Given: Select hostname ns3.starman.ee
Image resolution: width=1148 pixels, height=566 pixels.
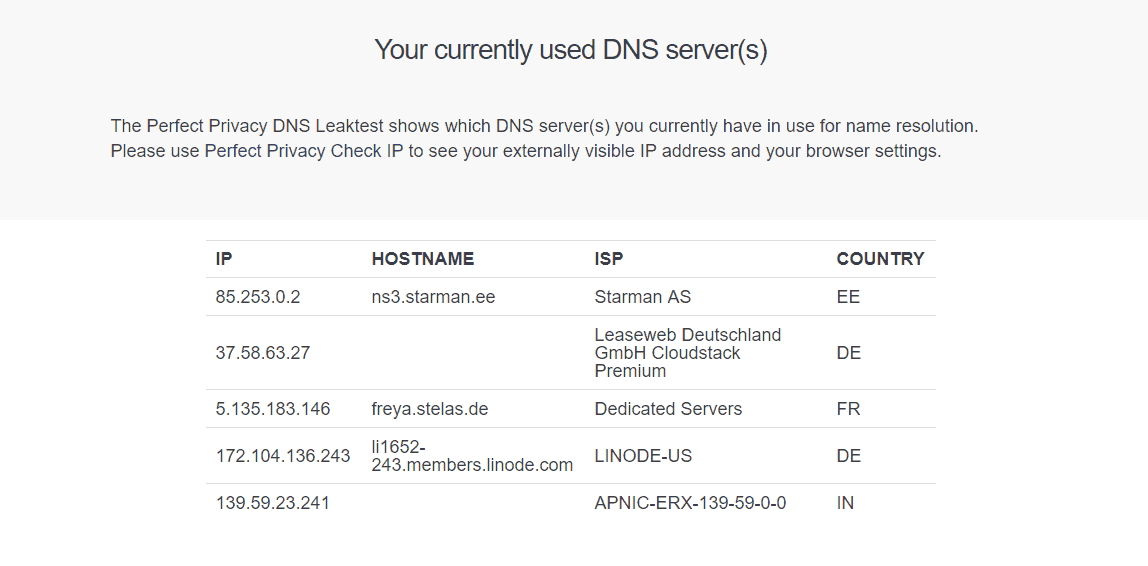Looking at the screenshot, I should pyautogui.click(x=433, y=297).
